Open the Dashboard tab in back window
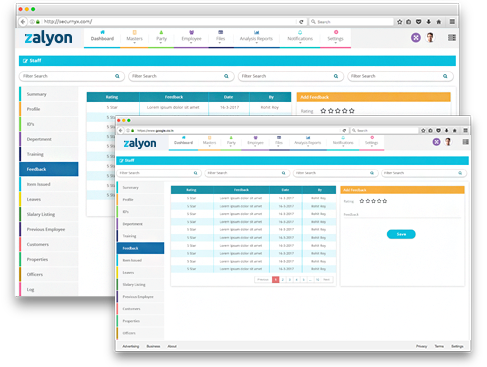 pos(102,38)
